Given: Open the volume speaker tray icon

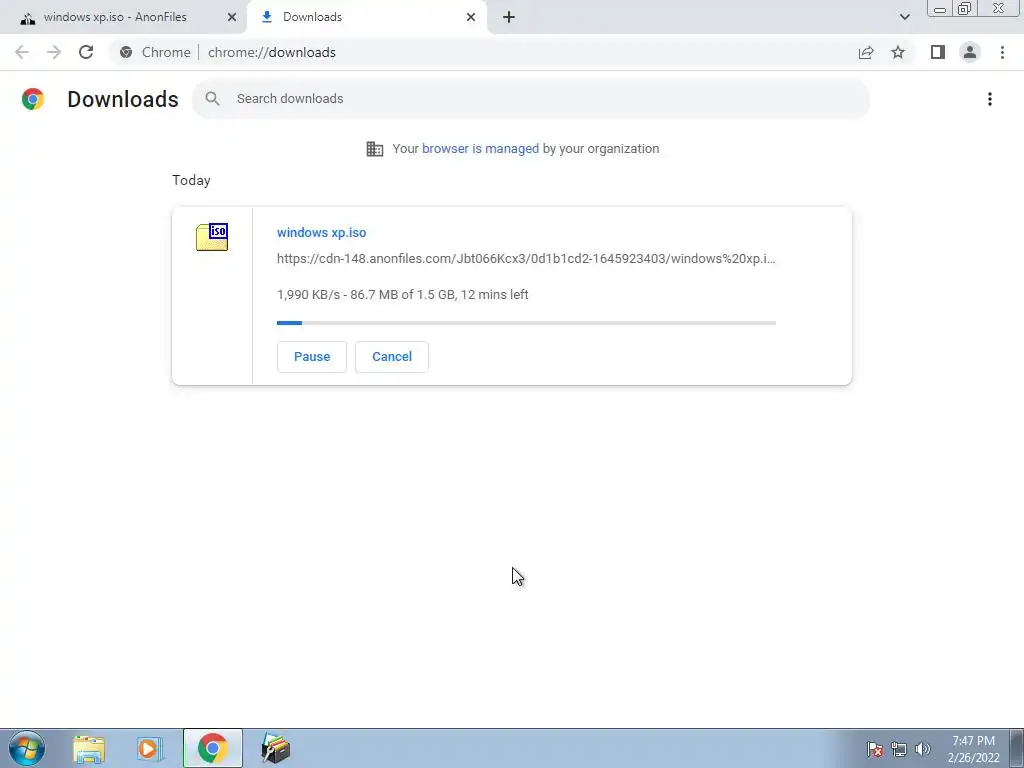Looking at the screenshot, I should (922, 749).
